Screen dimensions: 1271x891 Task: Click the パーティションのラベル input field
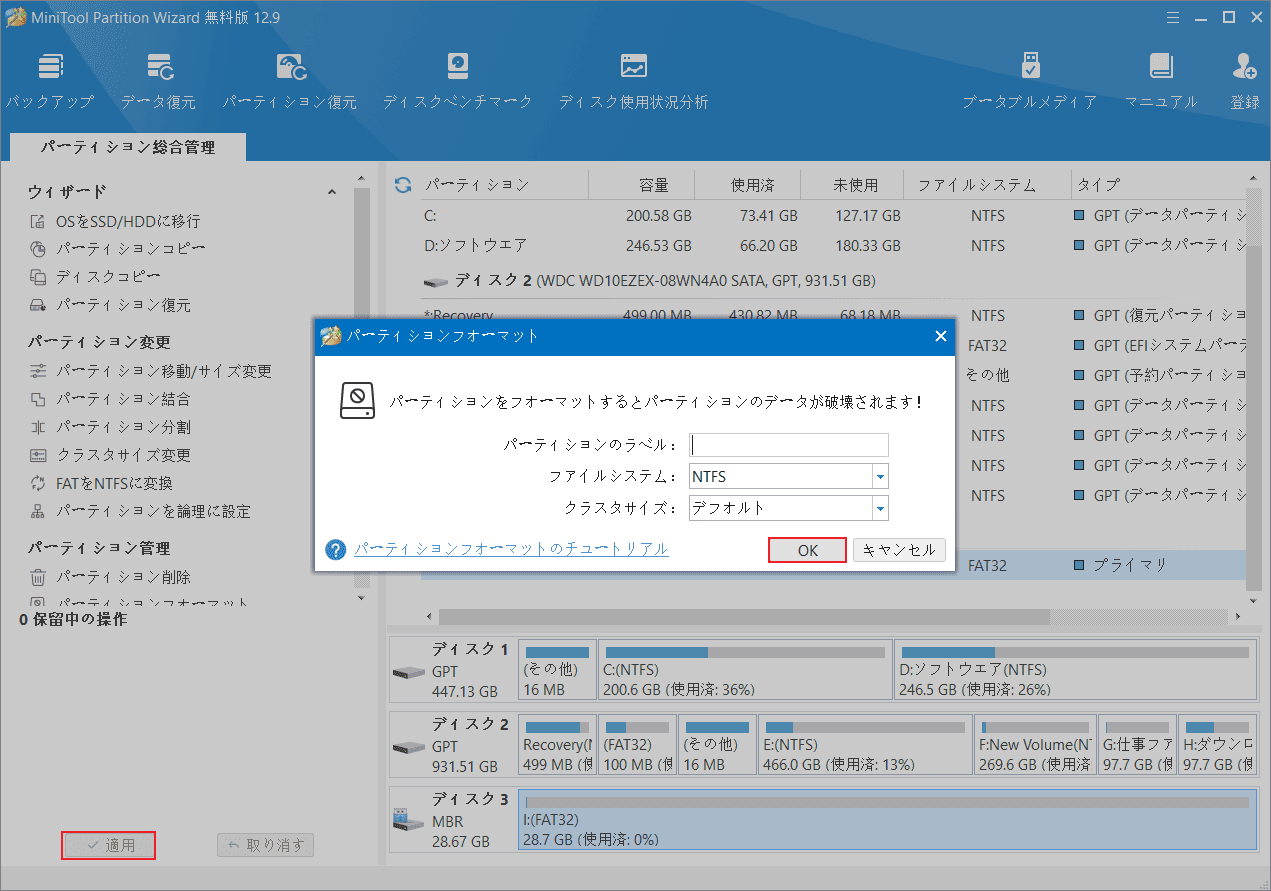pos(789,445)
